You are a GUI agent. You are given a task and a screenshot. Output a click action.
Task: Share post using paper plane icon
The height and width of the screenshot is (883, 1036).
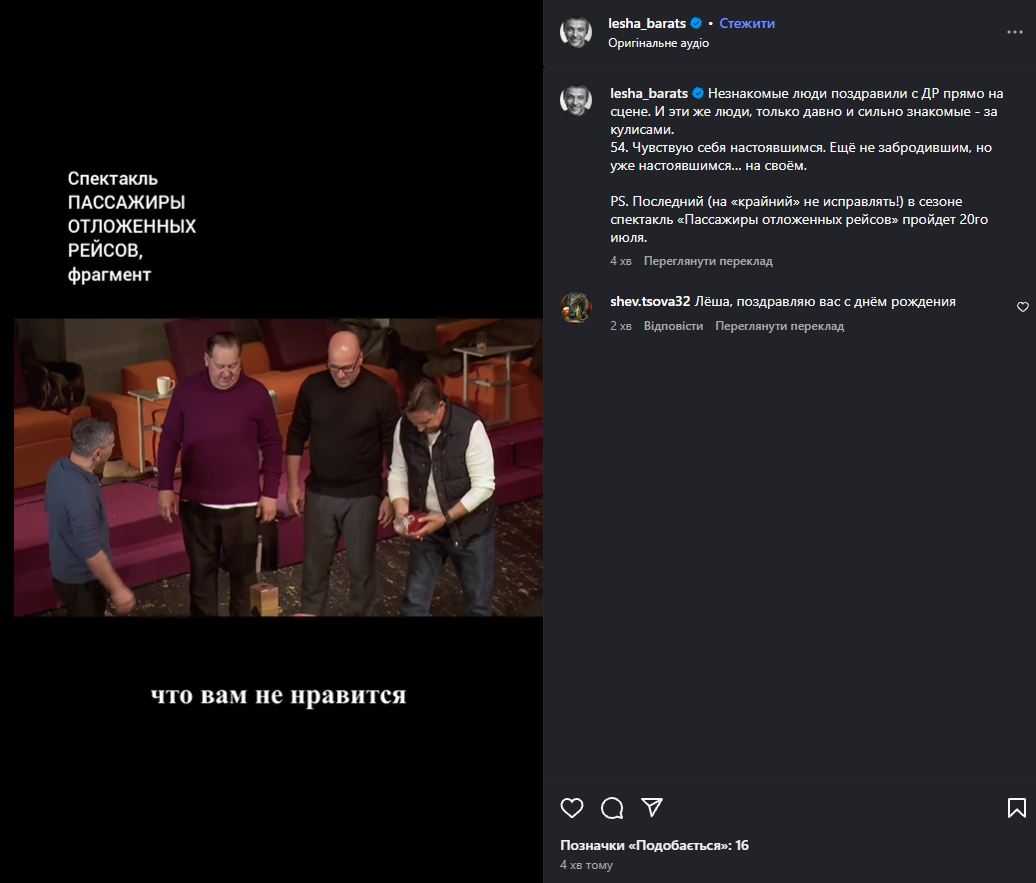click(x=652, y=807)
